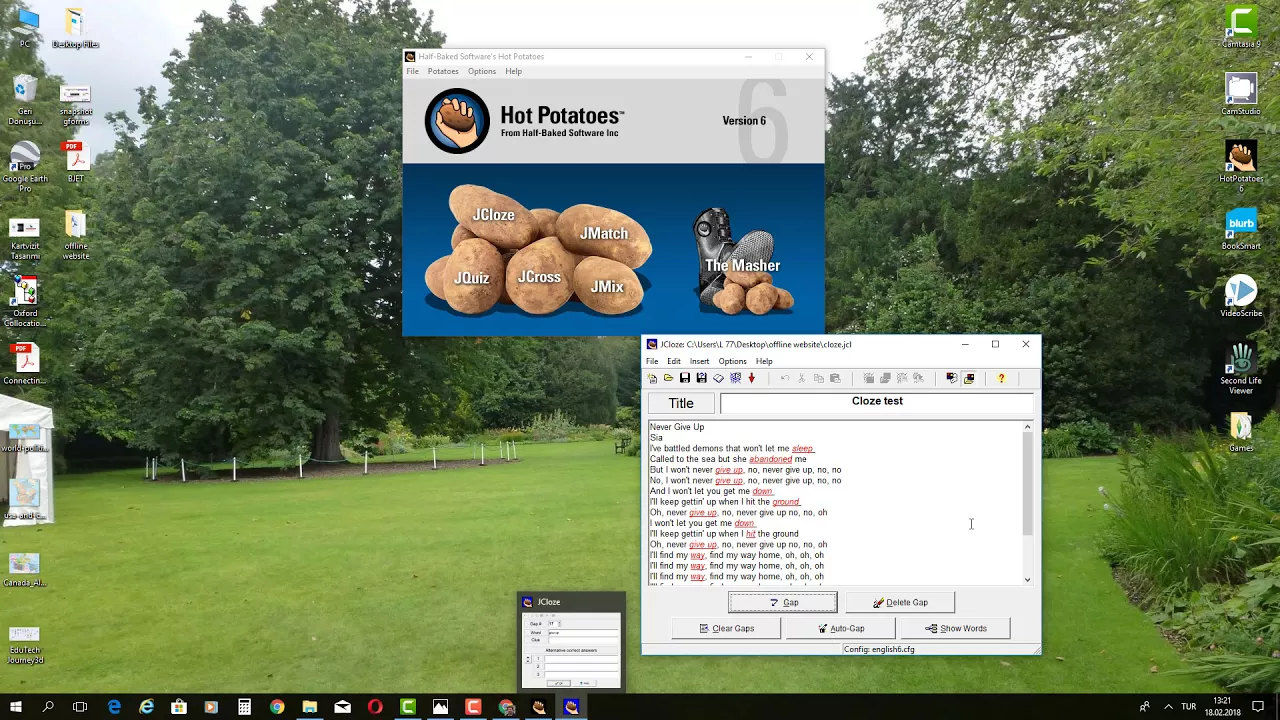Screen dimensions: 1280x720
Task: Open the File menu in JCloze window
Action: pos(652,361)
